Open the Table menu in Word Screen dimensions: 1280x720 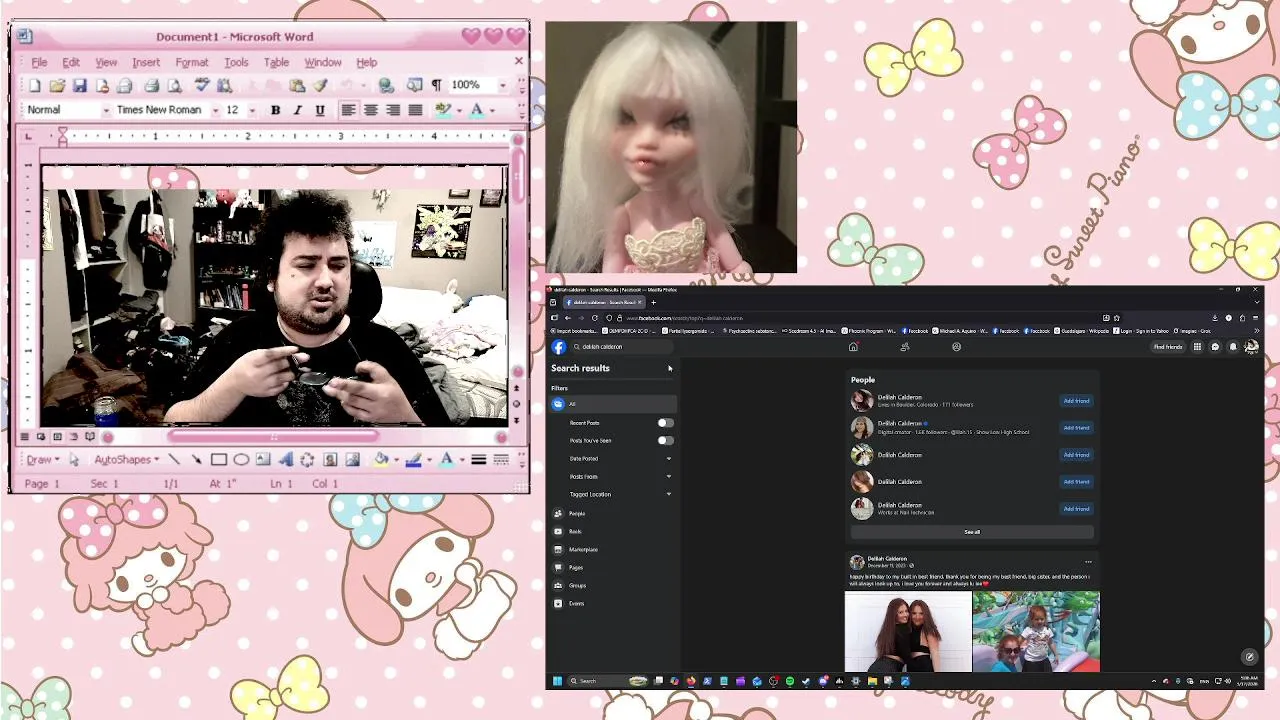pos(276,62)
